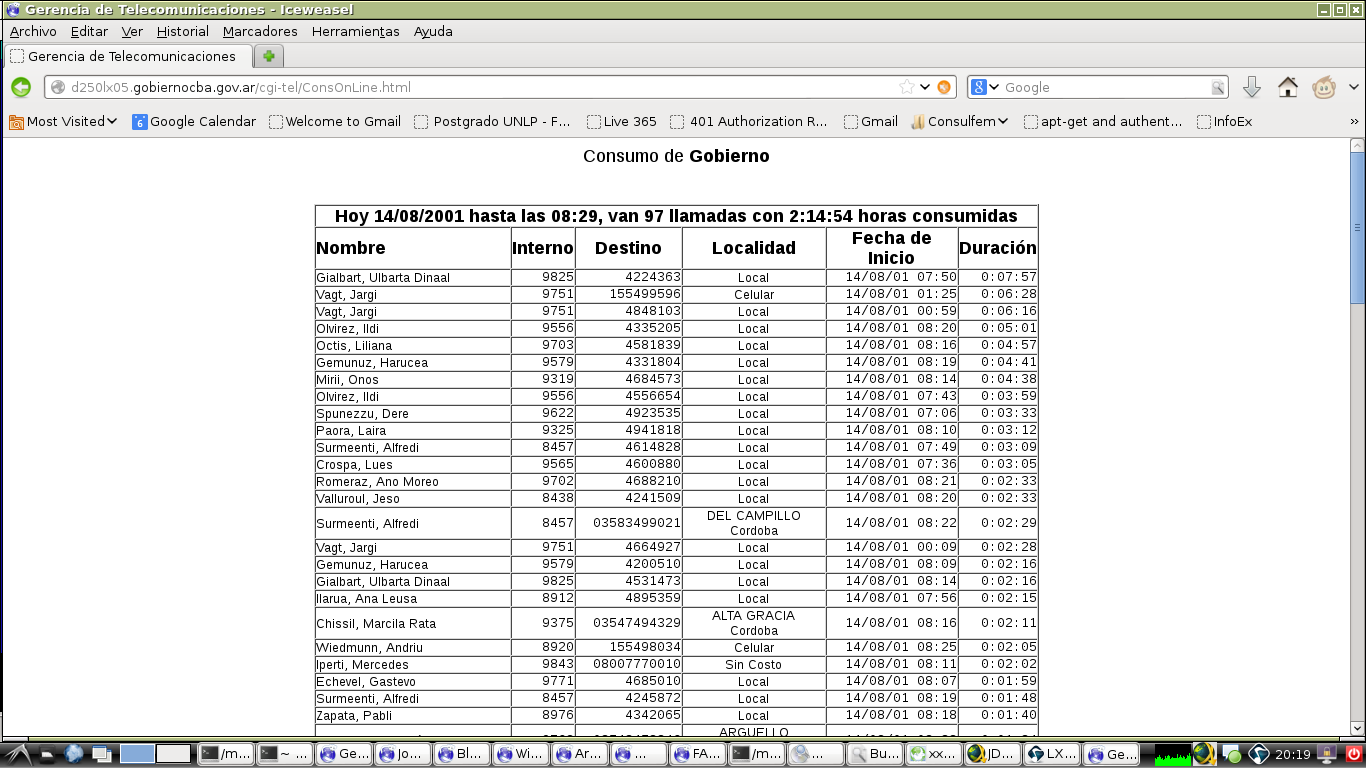Click the site identity icon in address bar

click(x=58, y=87)
